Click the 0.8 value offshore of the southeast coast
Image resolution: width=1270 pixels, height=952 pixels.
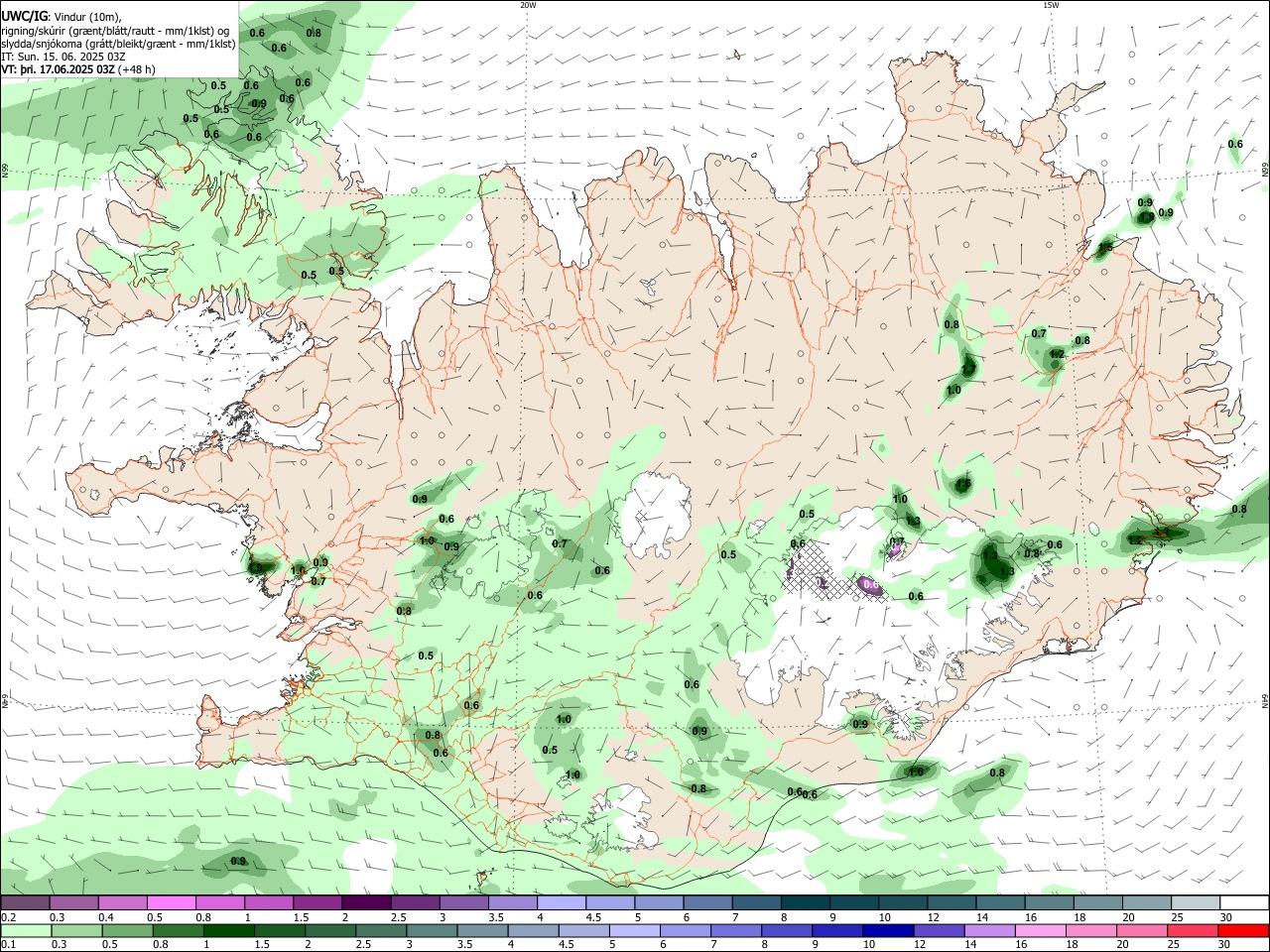997,773
